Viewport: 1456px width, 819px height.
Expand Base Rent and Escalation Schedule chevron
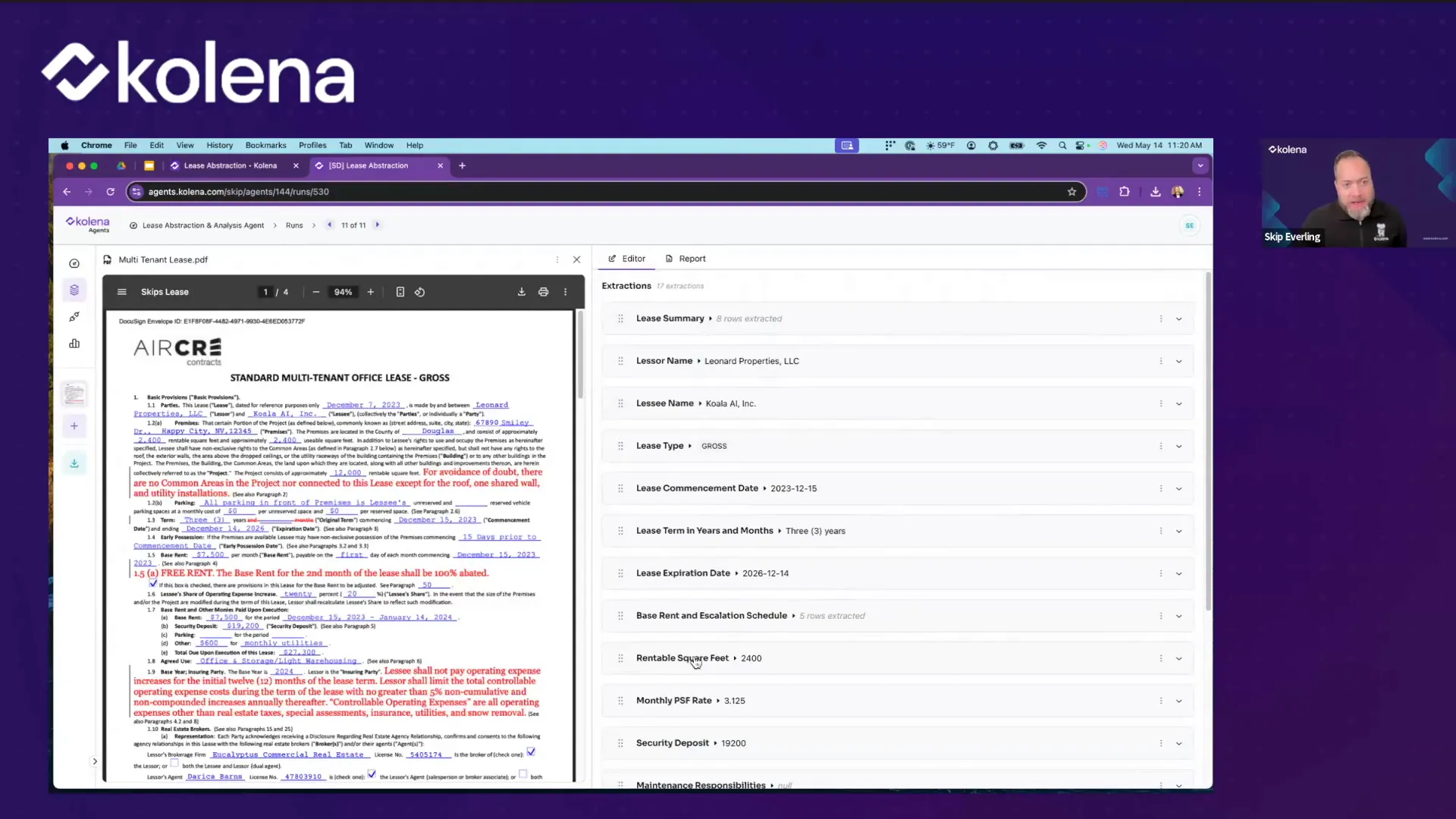click(1179, 617)
